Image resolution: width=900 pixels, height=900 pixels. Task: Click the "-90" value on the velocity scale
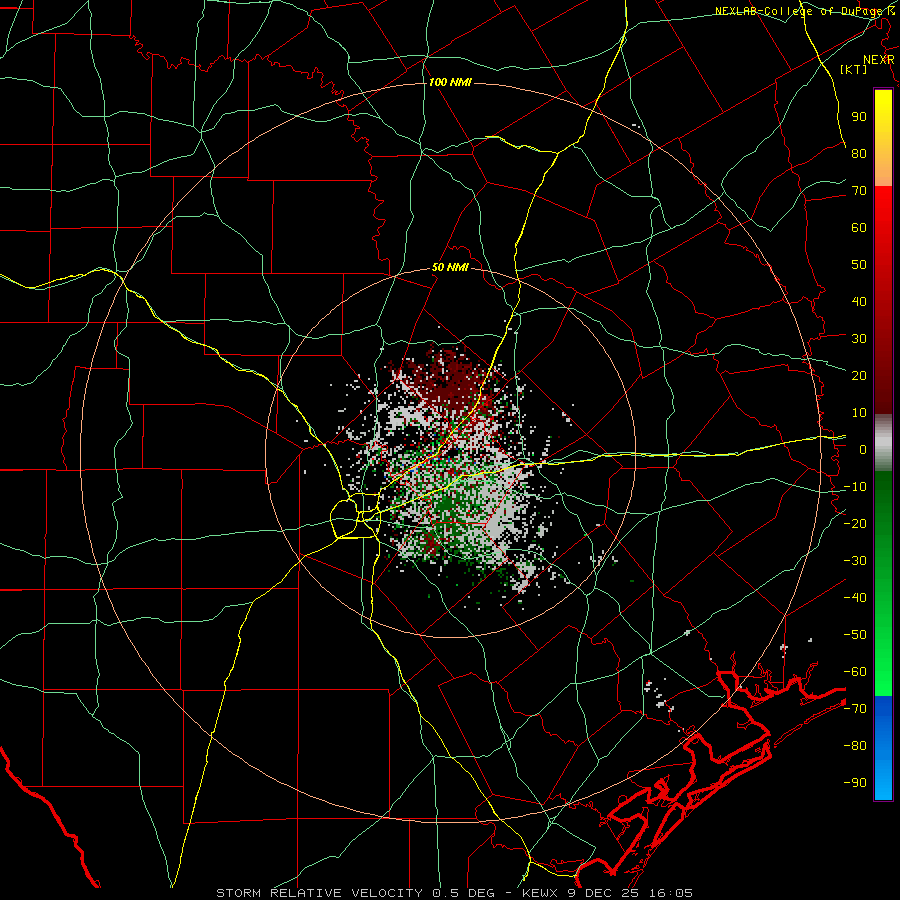(855, 783)
